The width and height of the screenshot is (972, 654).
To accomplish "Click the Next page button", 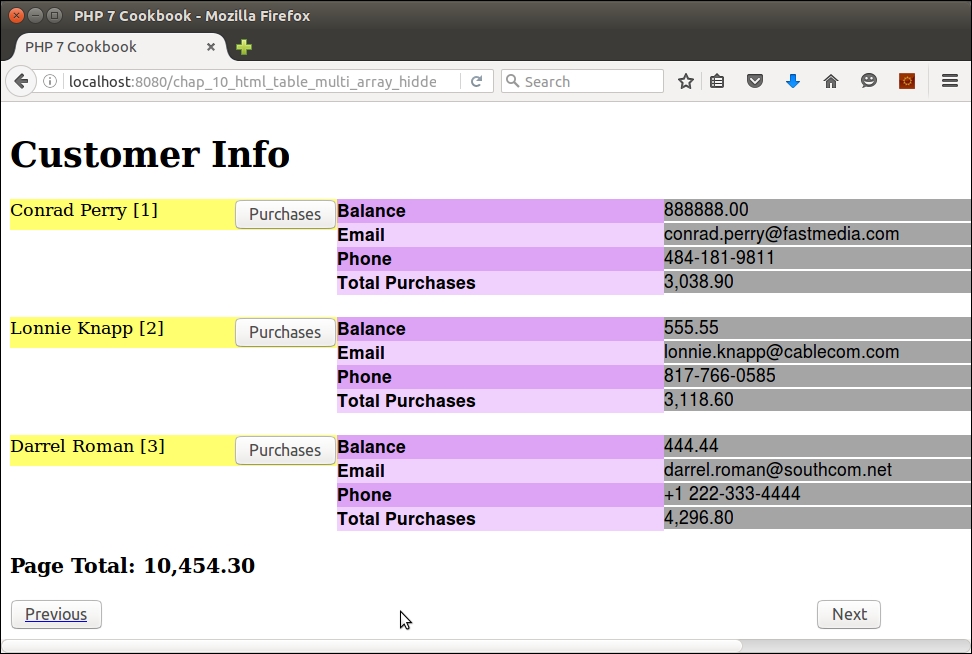I will pos(849,614).
